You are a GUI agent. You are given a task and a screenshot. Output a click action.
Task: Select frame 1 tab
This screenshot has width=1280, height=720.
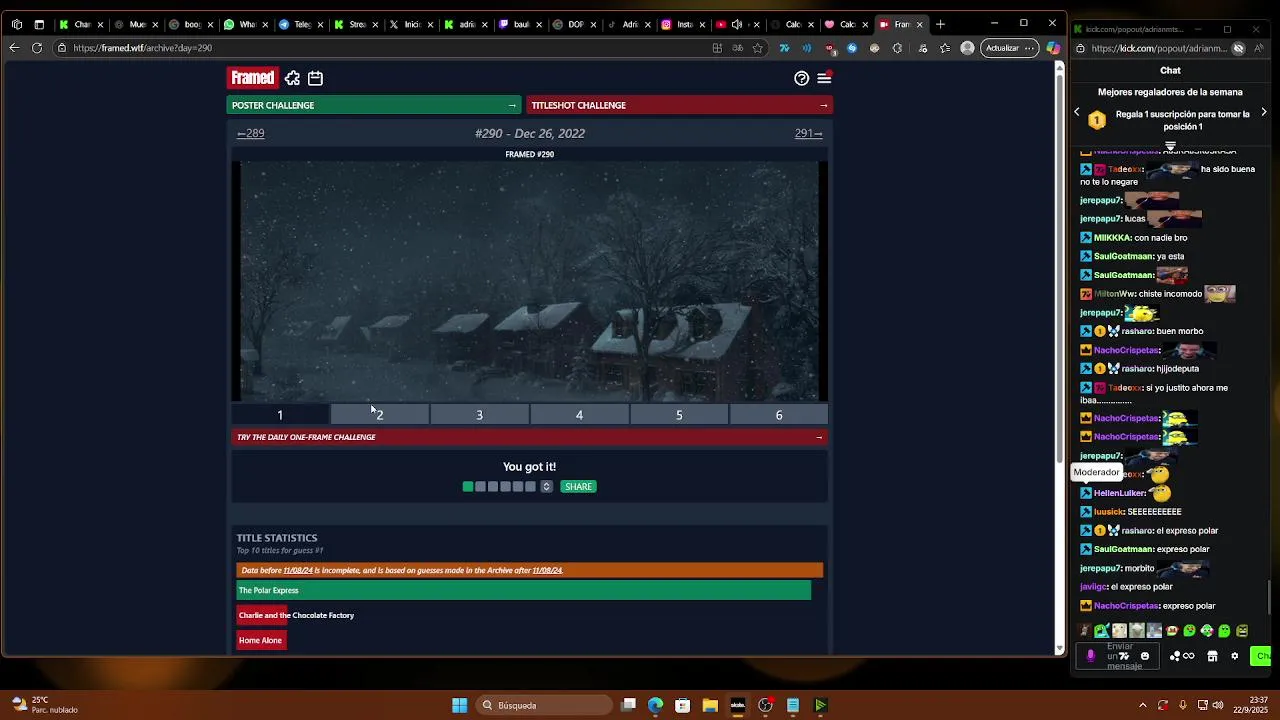point(280,415)
